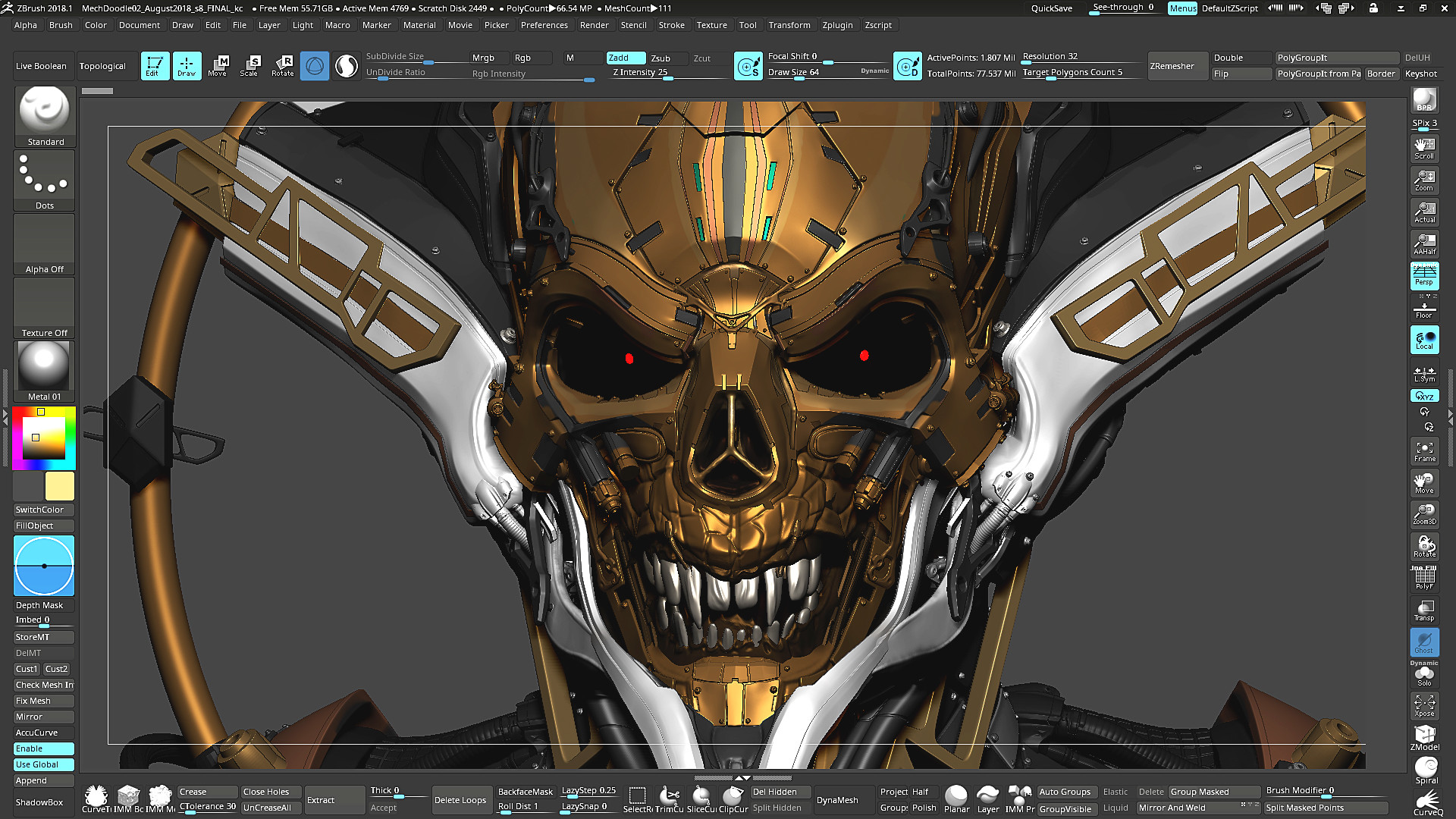Open the IMM Pr brush popup
1456x819 pixels.
tap(1019, 799)
